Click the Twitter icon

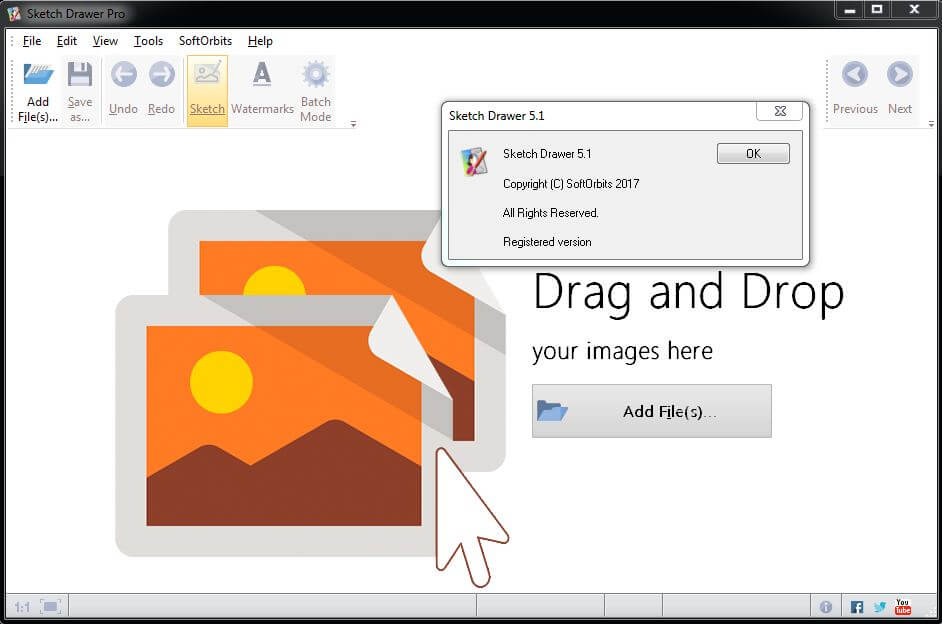[879, 605]
